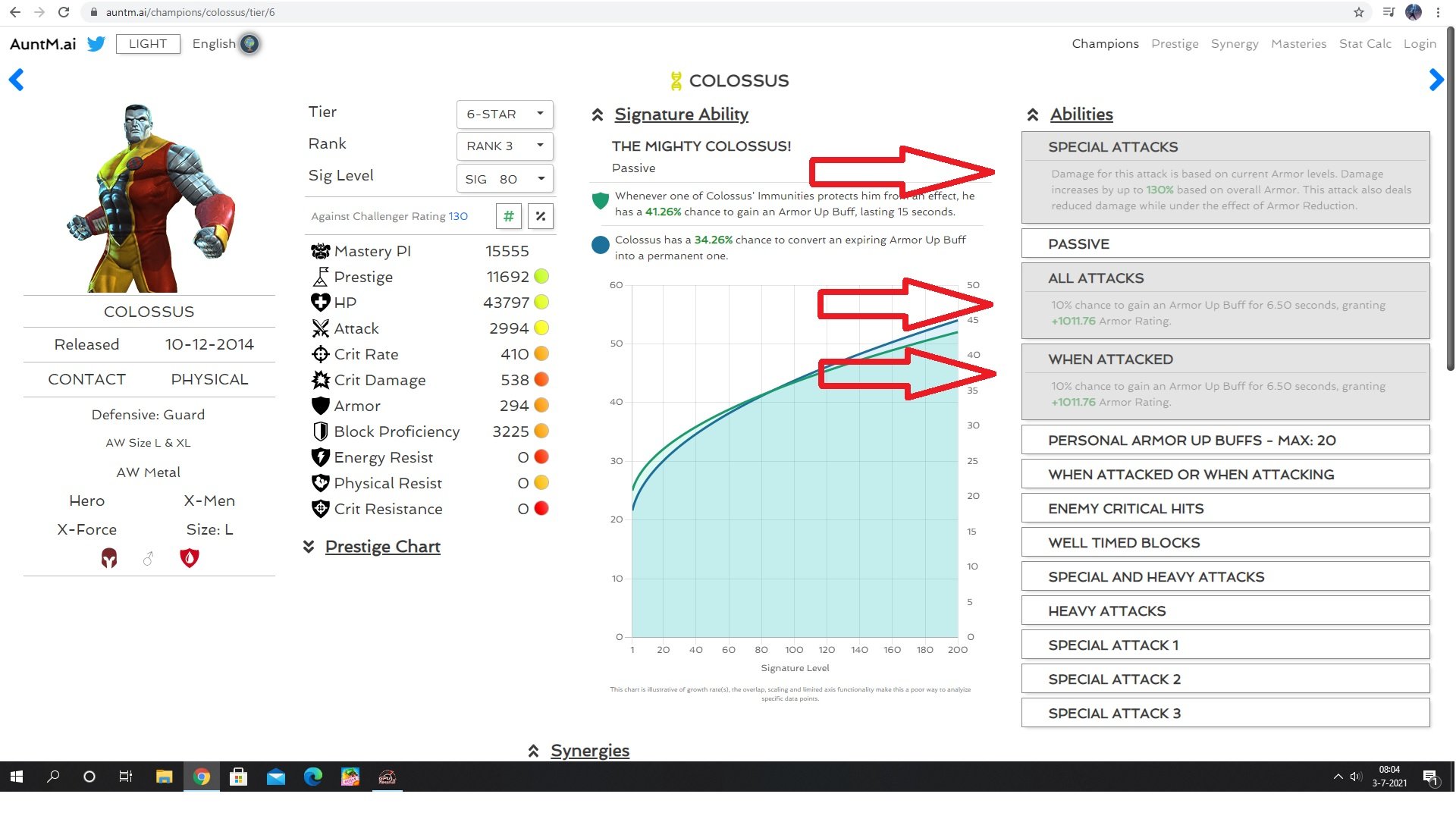The image size is (1456, 819).
Task: Click the language globe icon beside English
Action: coord(249,44)
